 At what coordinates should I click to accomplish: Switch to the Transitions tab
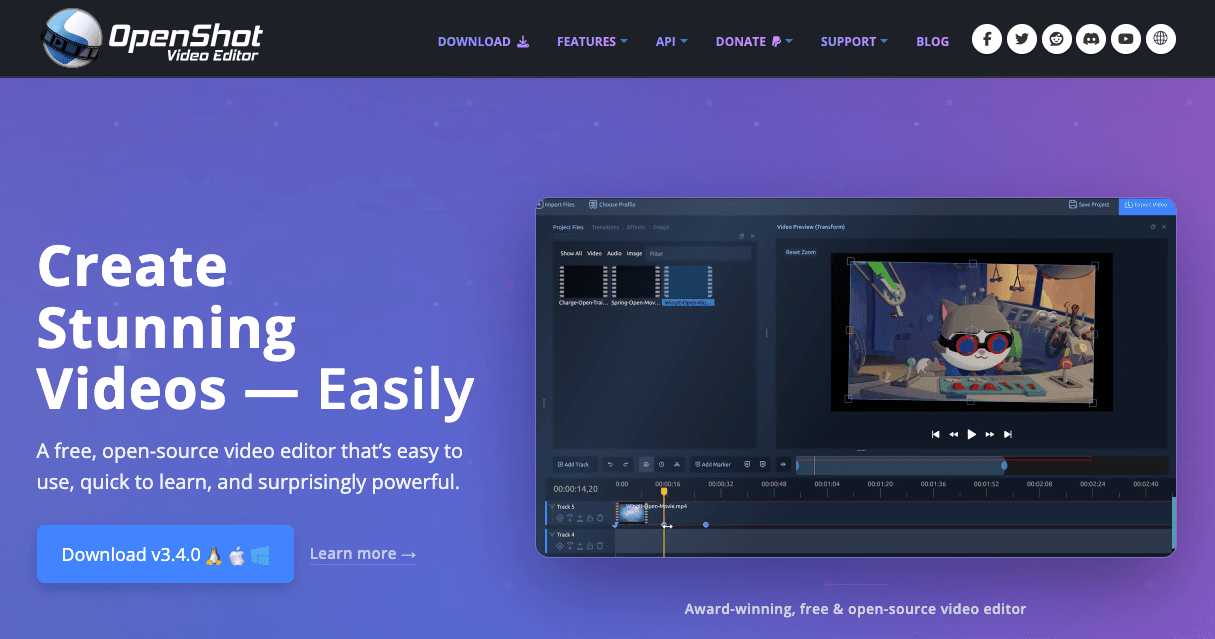604,227
